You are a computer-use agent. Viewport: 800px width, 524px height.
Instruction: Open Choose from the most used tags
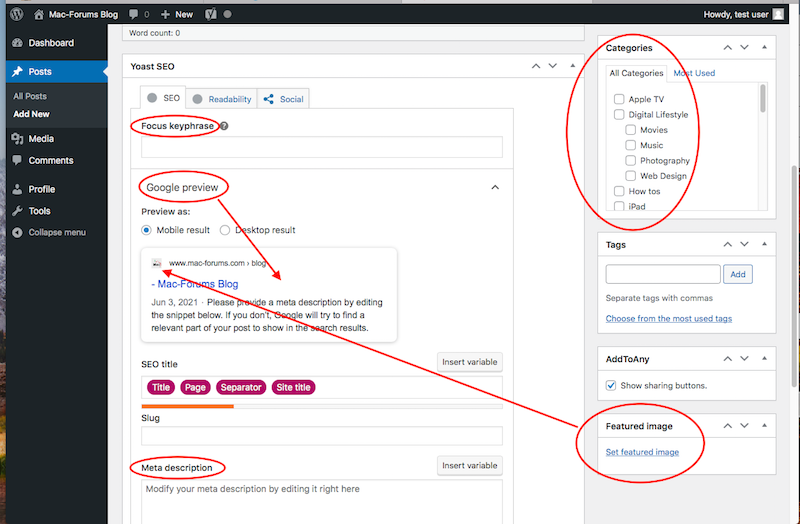[x=668, y=318]
